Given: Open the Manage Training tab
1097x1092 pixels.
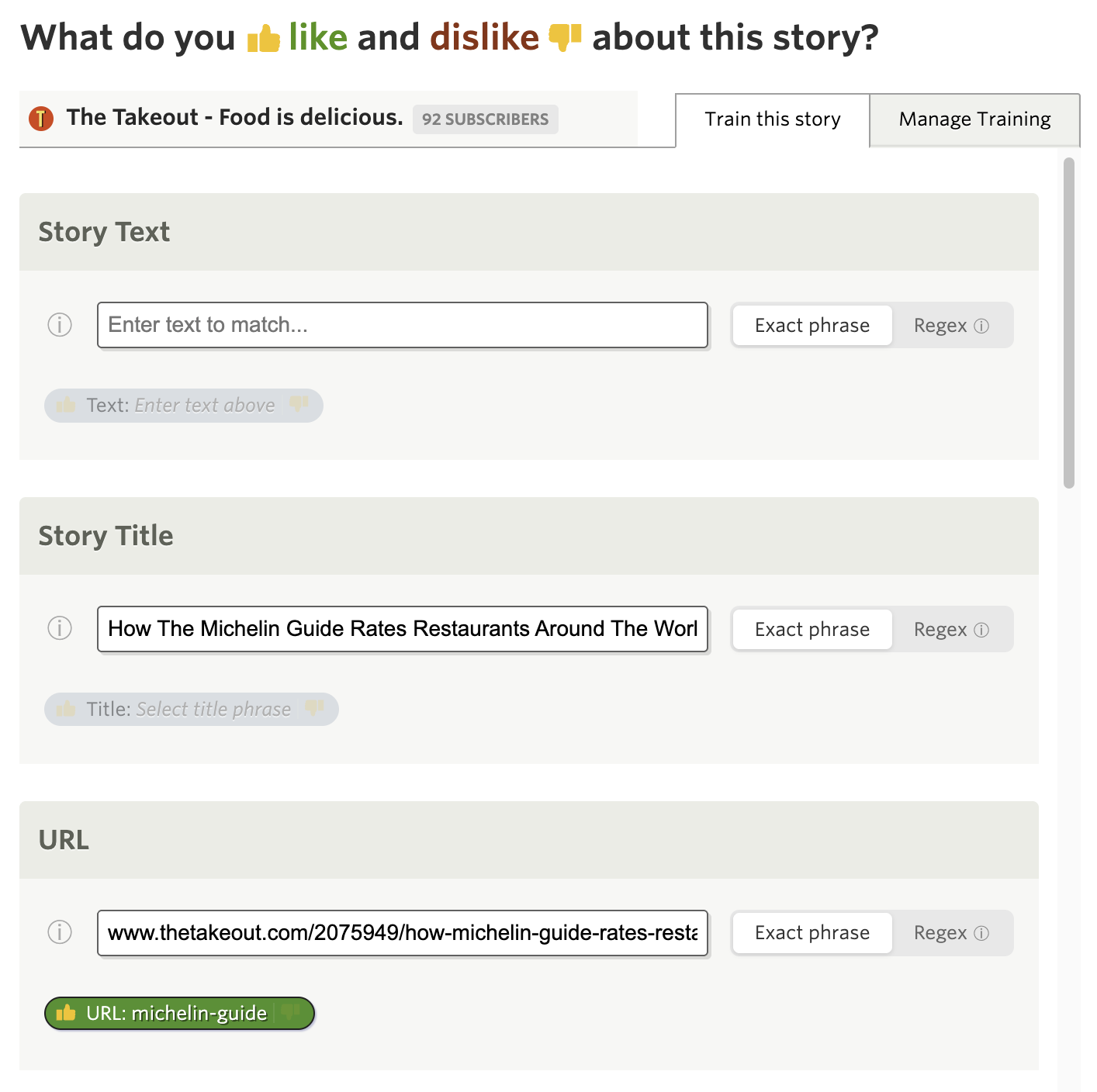Looking at the screenshot, I should click(x=974, y=119).
